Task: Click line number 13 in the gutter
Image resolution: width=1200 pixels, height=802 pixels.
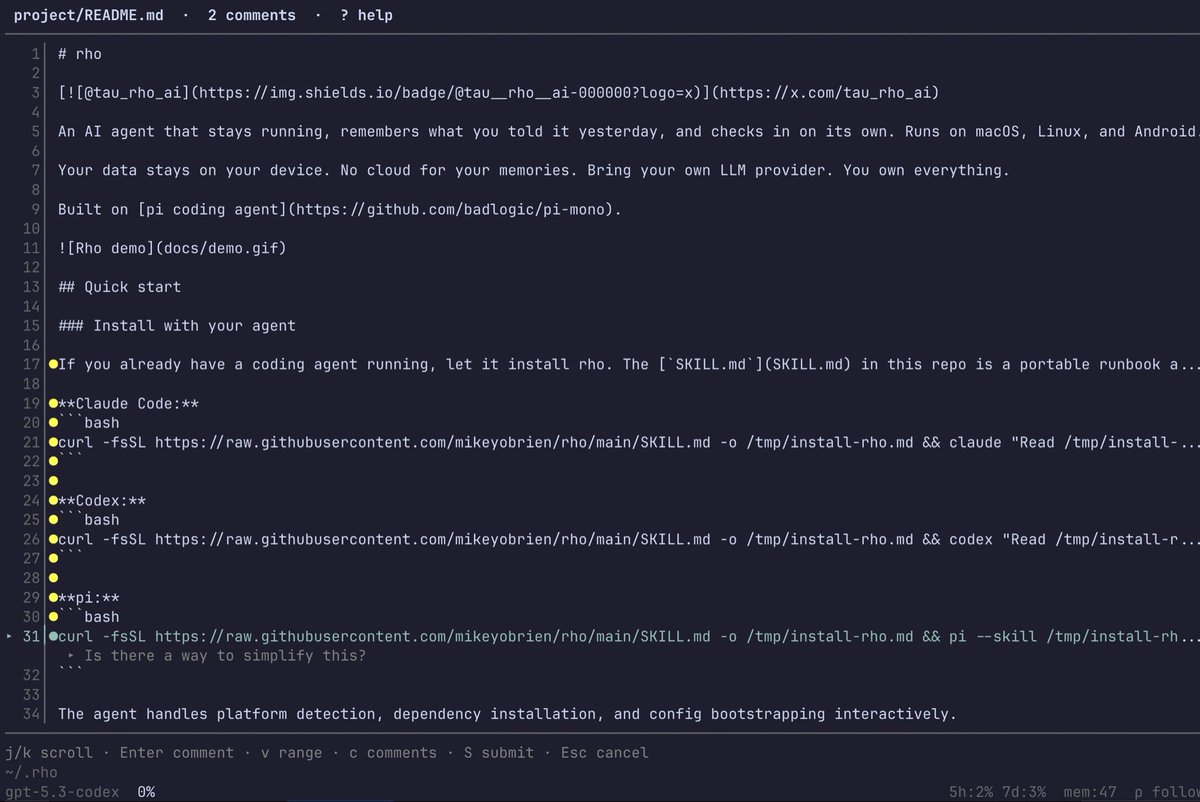Action: coord(30,287)
